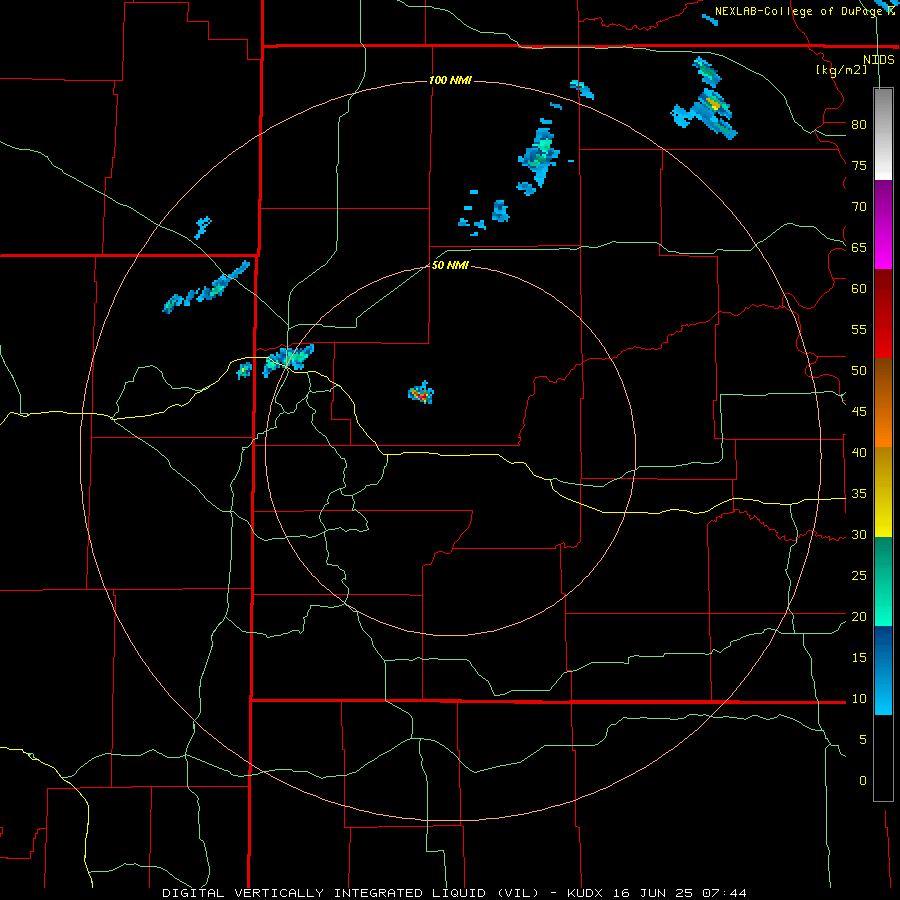Select the blue segment of the color bar
The height and width of the screenshot is (900, 900).
883,670
